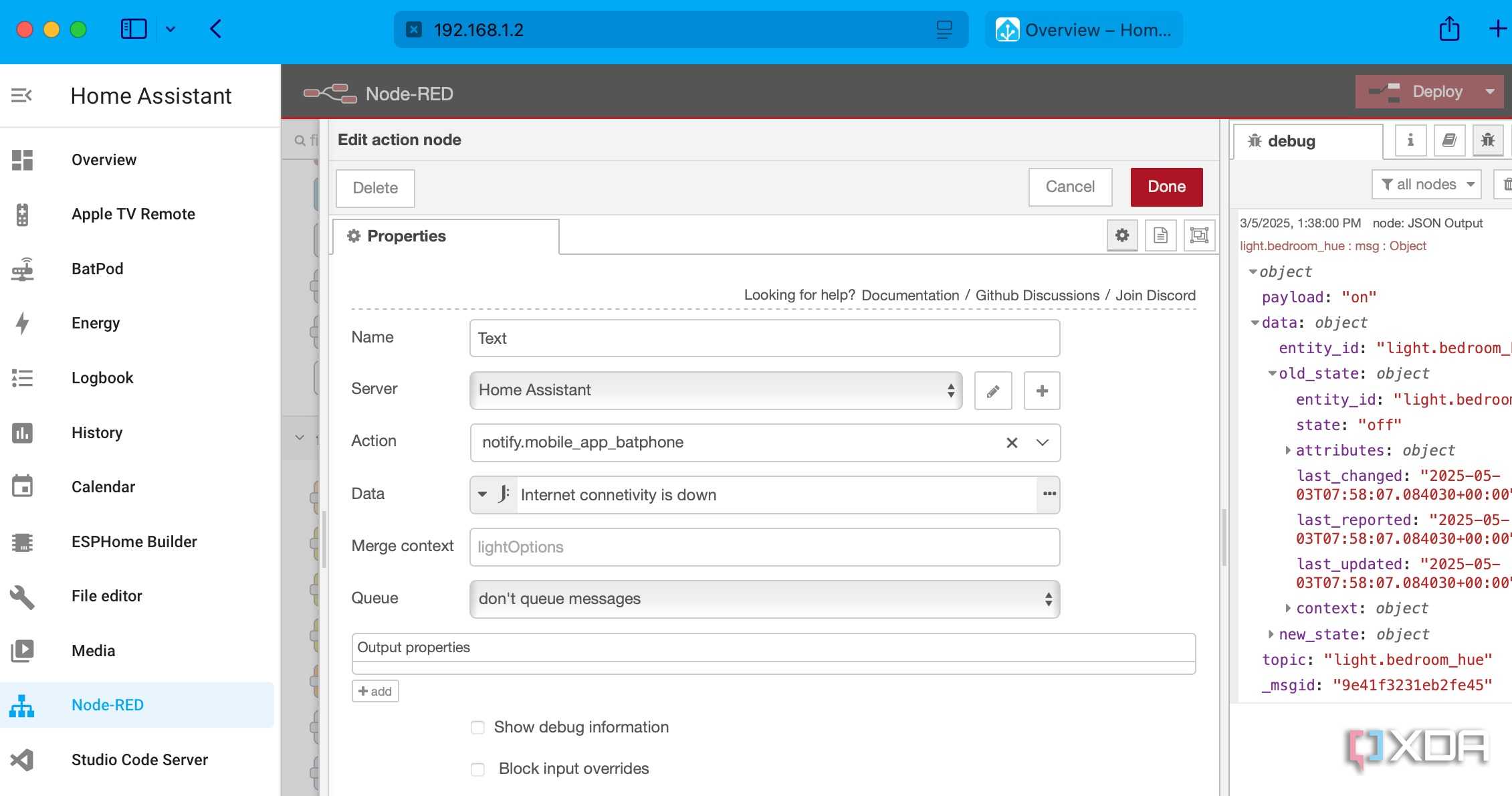Image resolution: width=1512 pixels, height=796 pixels.
Task: Open the Node-RED sidebar icon
Action: pyautogui.click(x=22, y=705)
